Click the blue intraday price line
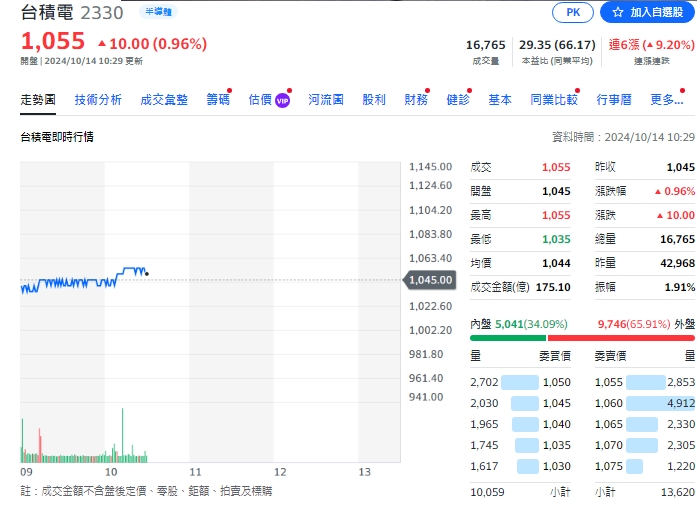 coord(84,281)
